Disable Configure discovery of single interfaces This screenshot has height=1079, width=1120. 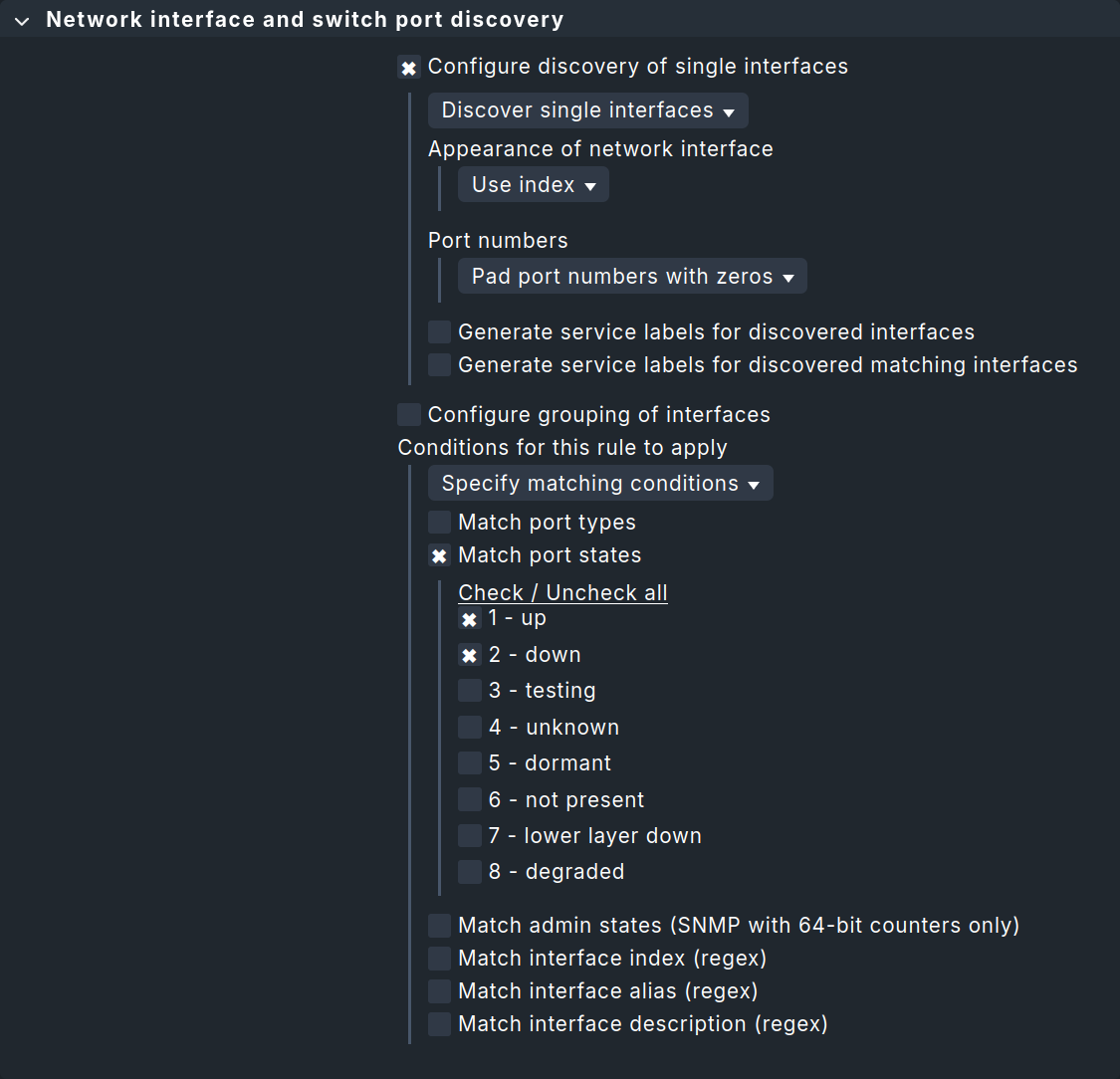click(x=408, y=67)
